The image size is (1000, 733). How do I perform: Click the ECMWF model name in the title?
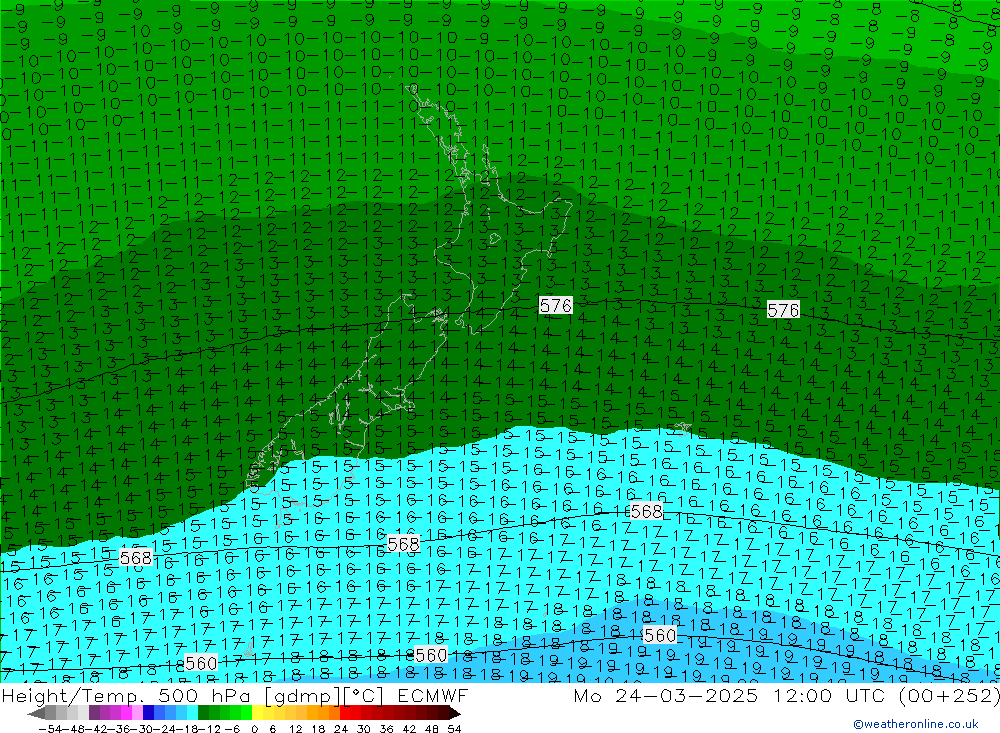(x=433, y=695)
